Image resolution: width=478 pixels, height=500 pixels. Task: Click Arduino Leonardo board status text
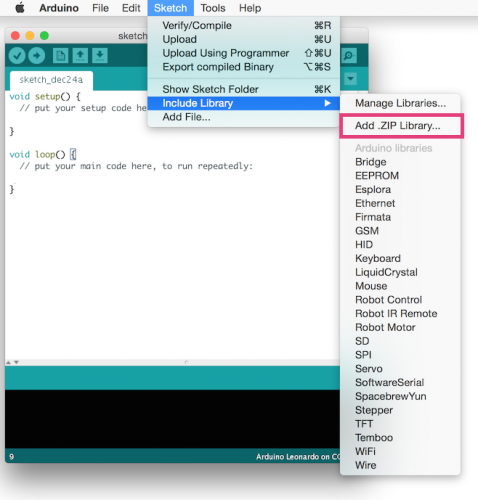pyautogui.click(x=298, y=457)
